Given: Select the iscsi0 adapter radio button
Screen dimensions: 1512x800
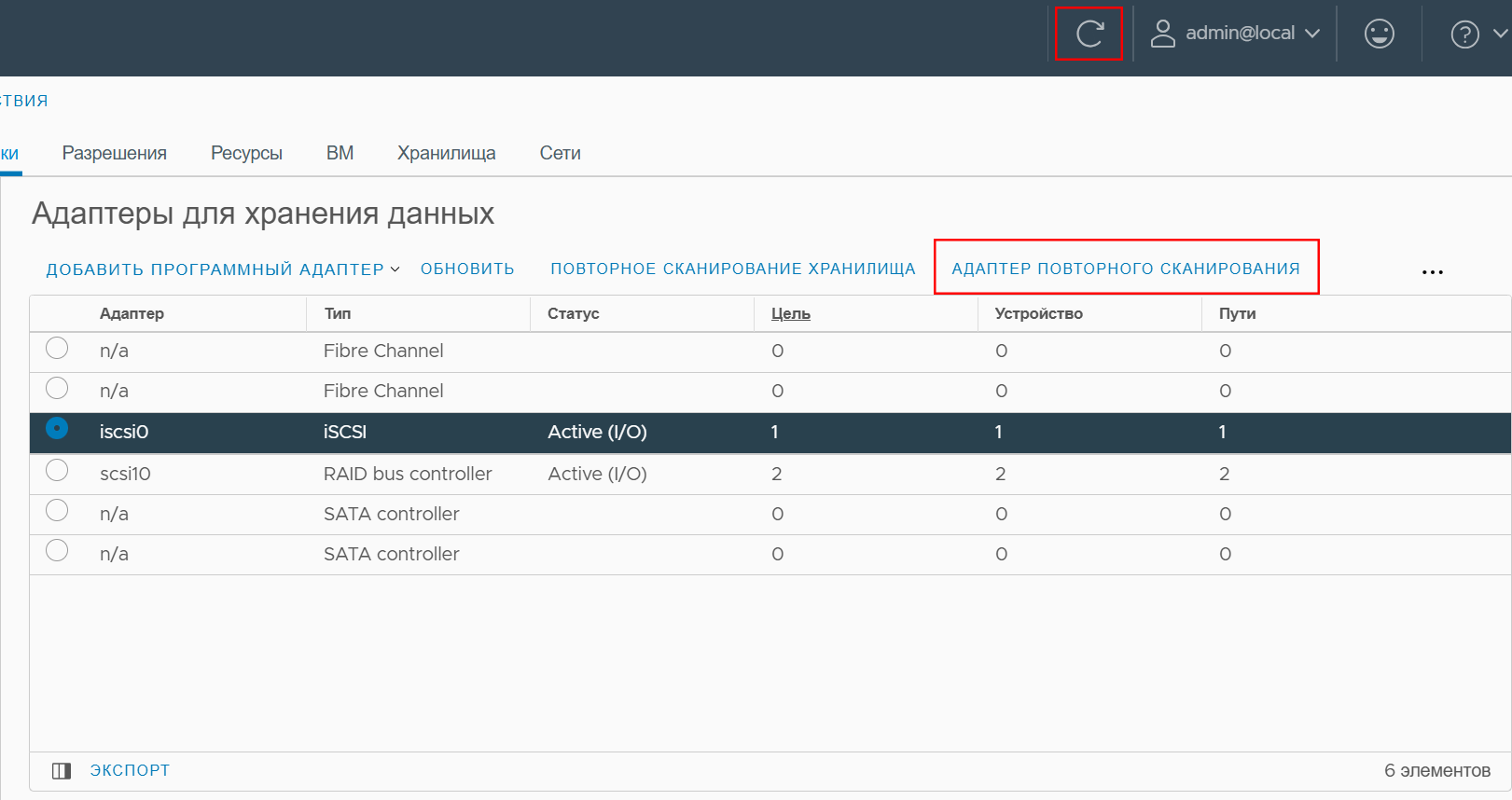Looking at the screenshot, I should tap(57, 428).
